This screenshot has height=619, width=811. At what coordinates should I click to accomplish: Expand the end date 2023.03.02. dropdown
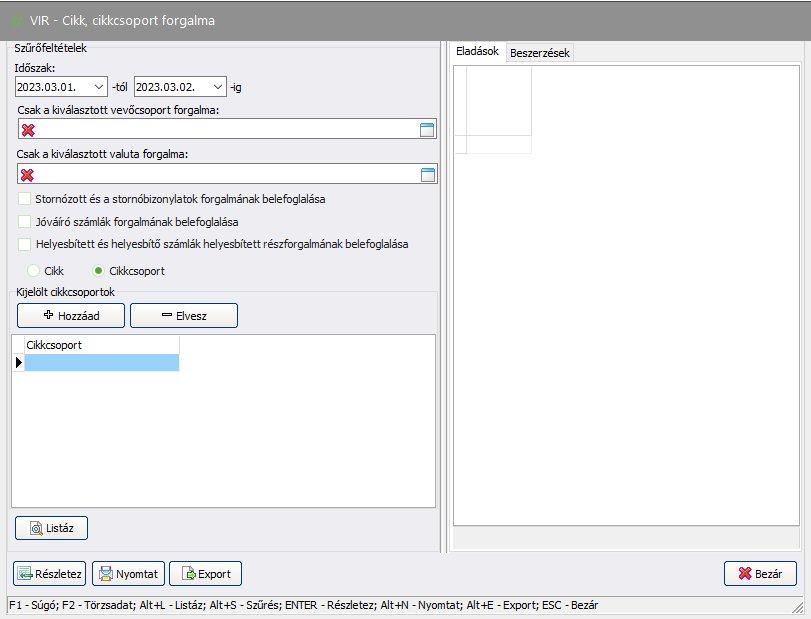(x=218, y=87)
